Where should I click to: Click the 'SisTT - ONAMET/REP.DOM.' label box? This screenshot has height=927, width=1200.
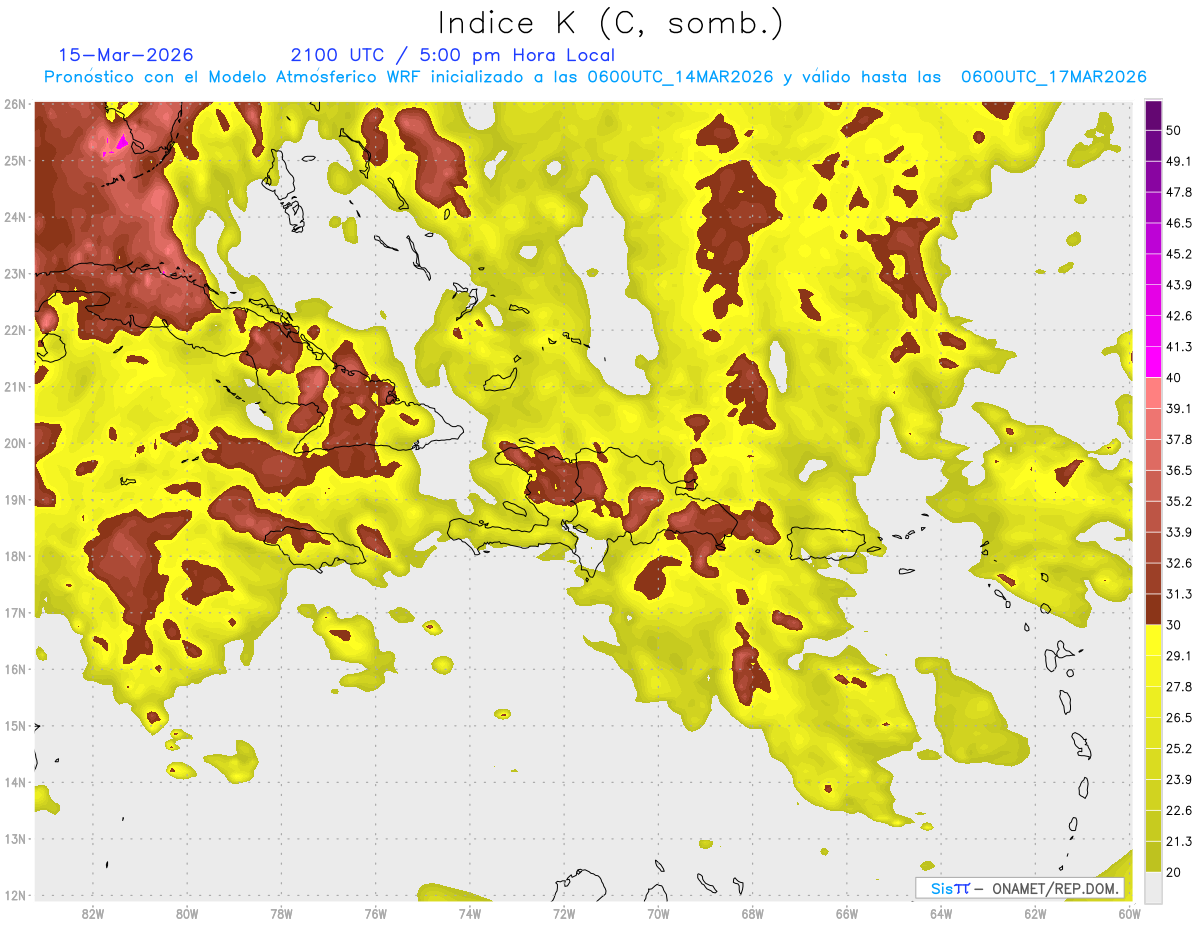(x=1020, y=888)
